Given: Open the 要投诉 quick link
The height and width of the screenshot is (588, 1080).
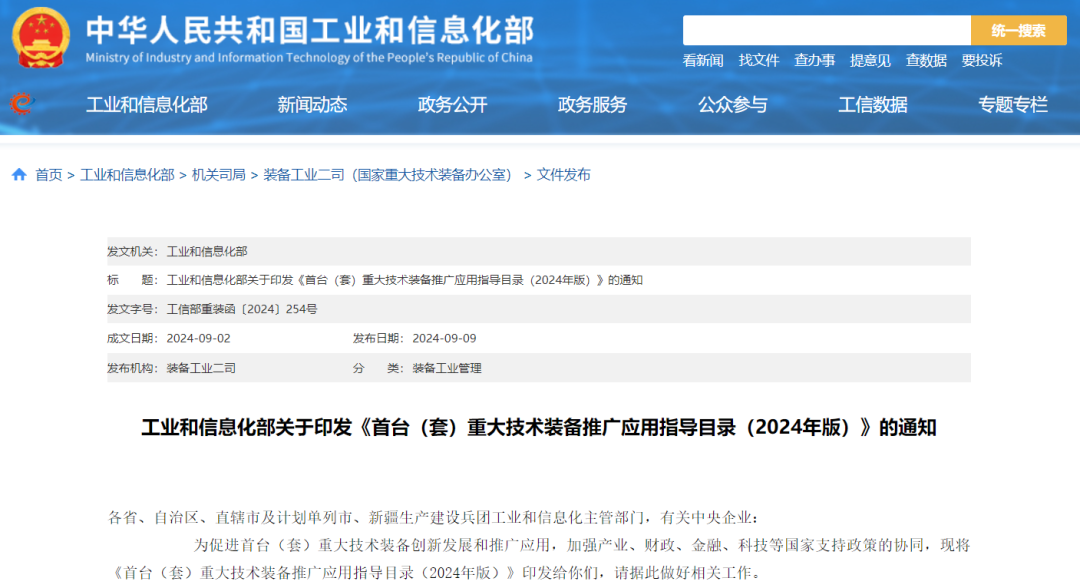Looking at the screenshot, I should coord(982,61).
